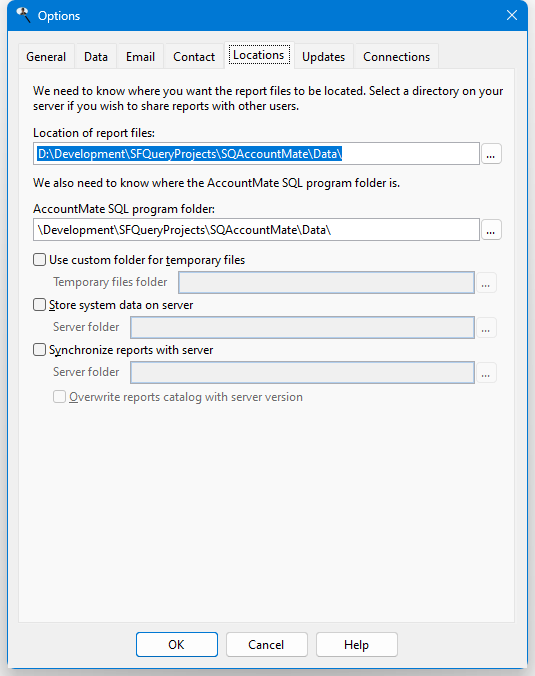
Task: Select the Contact tab
Action: coord(194,56)
